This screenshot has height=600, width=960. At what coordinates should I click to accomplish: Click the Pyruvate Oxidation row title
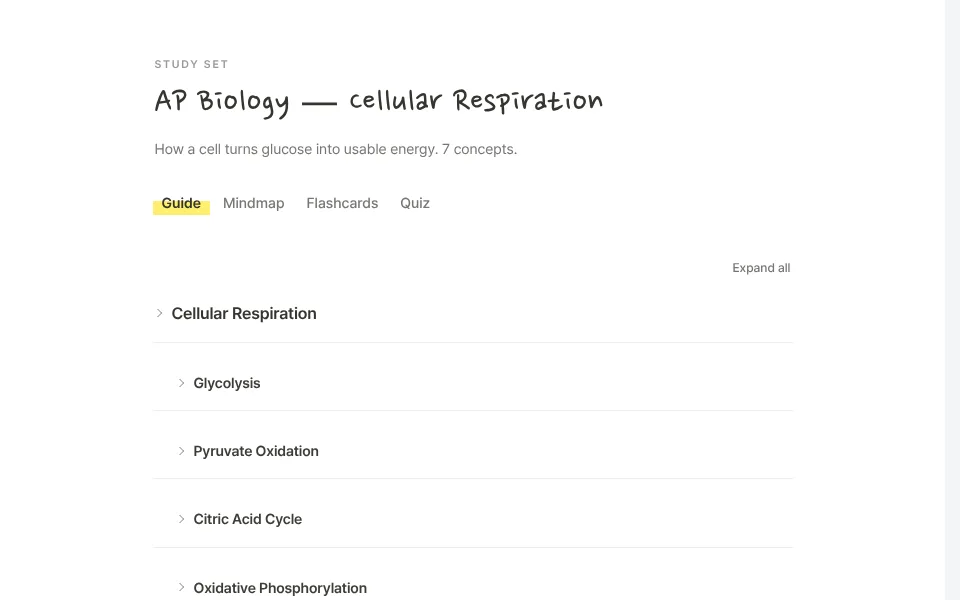[256, 451]
